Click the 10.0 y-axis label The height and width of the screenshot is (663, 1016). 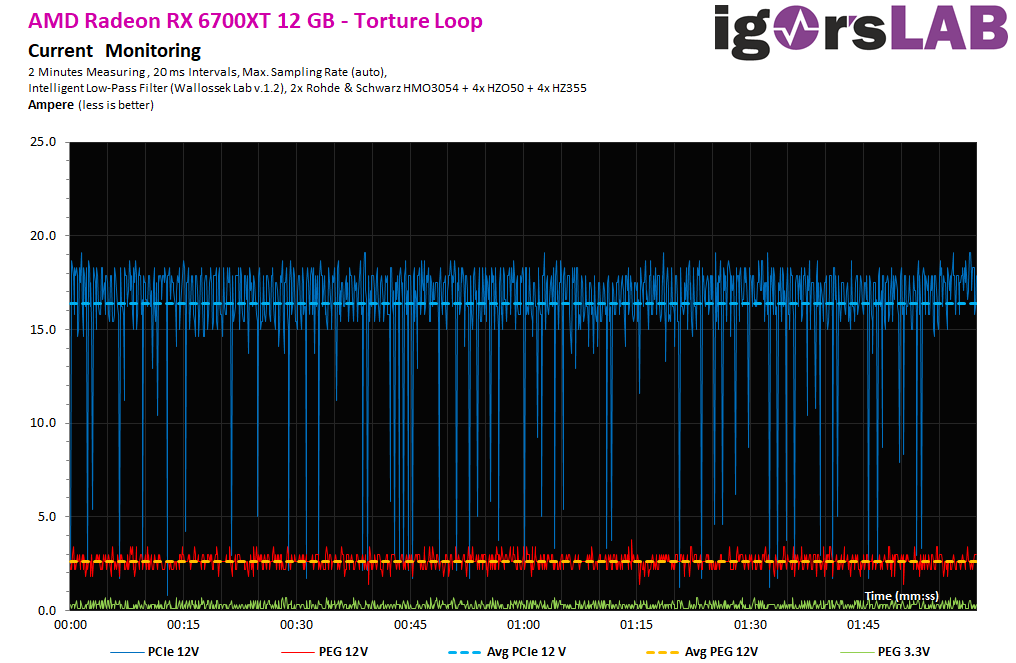tap(43, 423)
